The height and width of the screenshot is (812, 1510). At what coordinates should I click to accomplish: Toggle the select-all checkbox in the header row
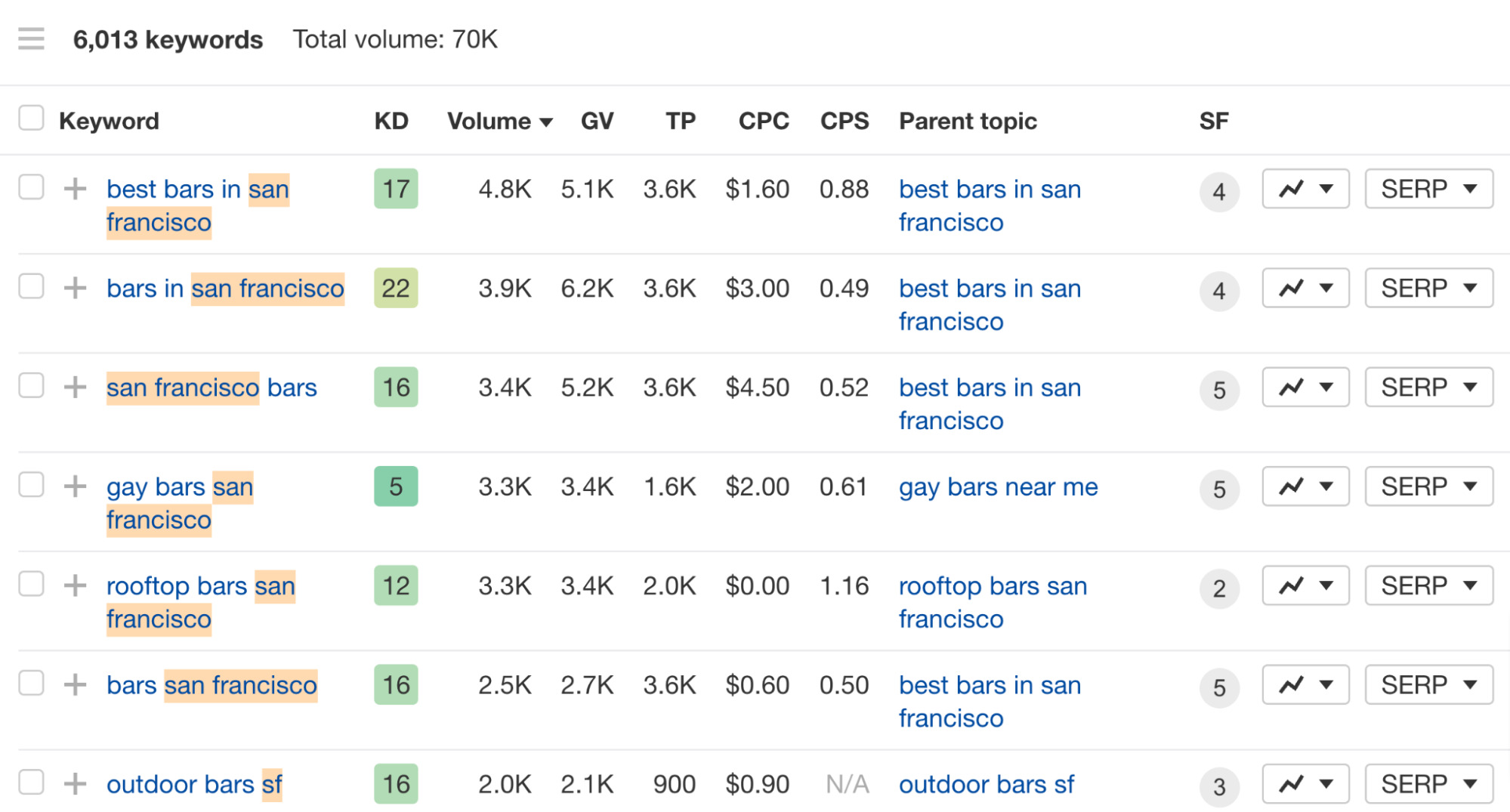(x=30, y=118)
